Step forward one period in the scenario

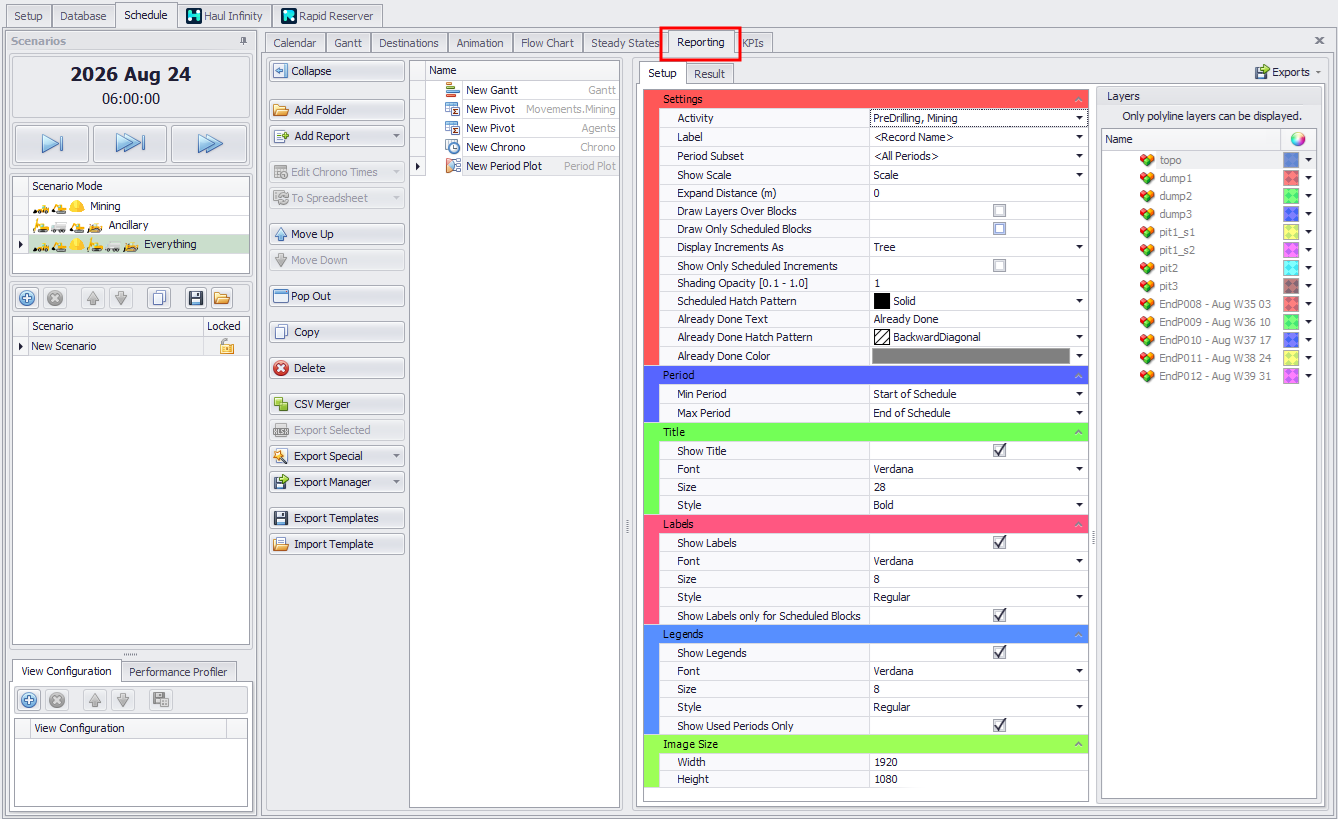click(x=52, y=144)
